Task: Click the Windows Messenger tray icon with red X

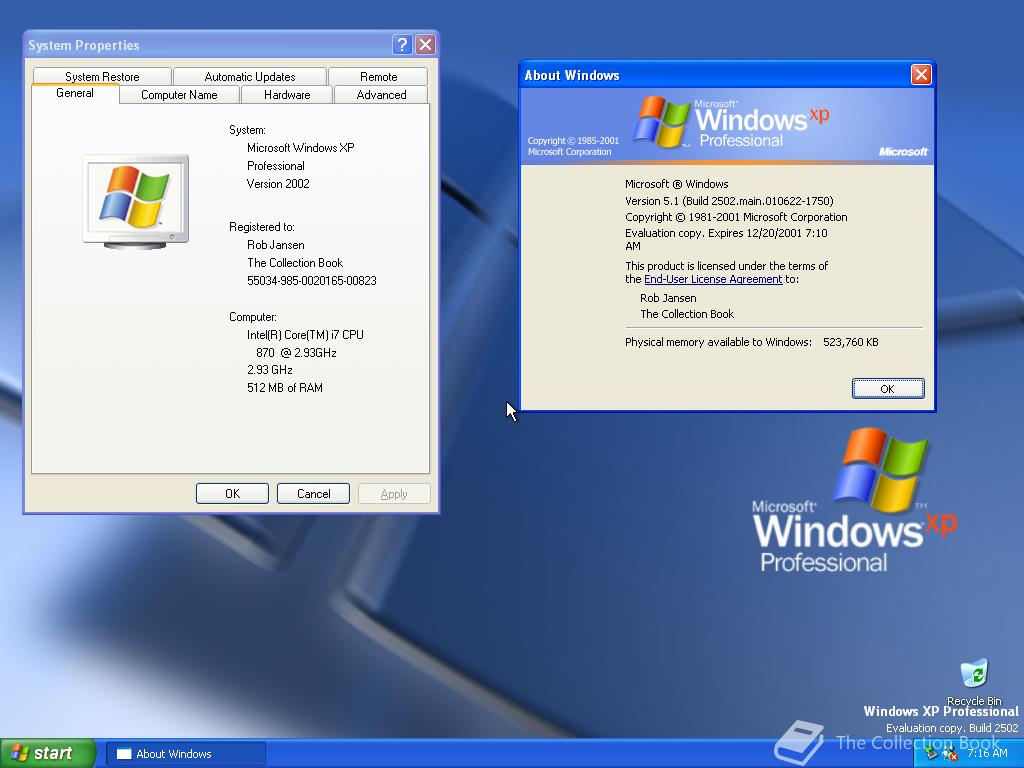Action: pyautogui.click(x=950, y=754)
